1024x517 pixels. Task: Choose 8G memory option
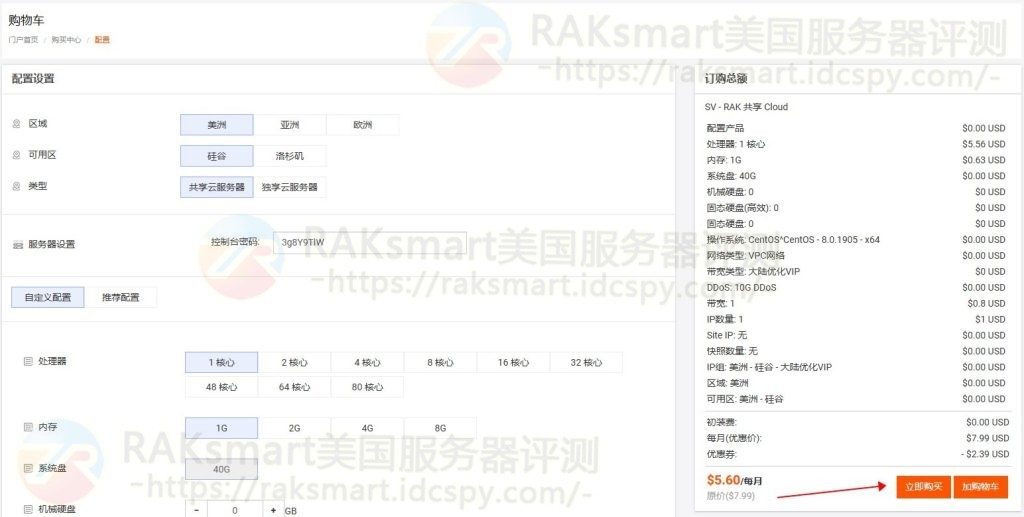point(440,428)
